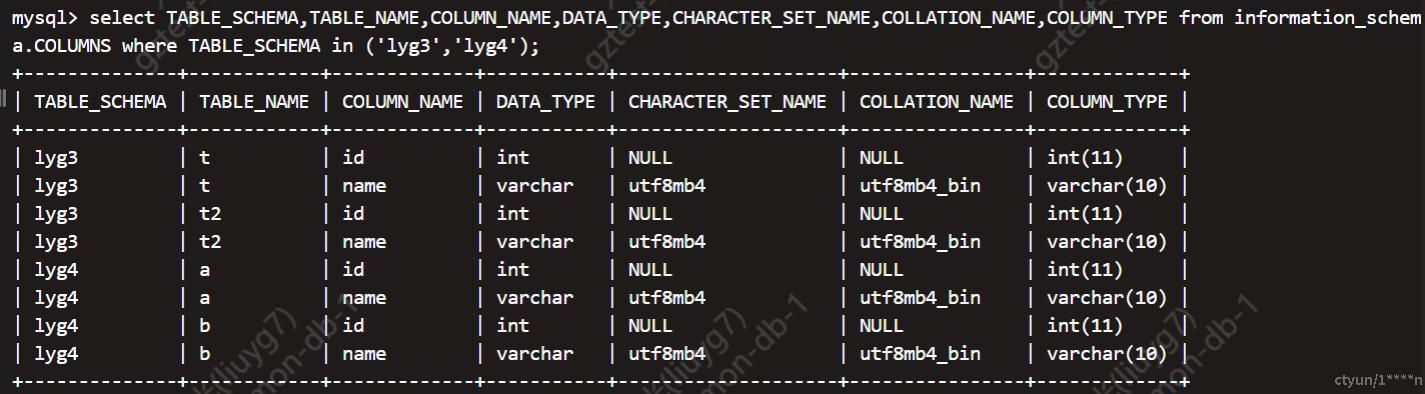
Task: Click the COLUMN_TYPE column header
Action: coord(1107,102)
